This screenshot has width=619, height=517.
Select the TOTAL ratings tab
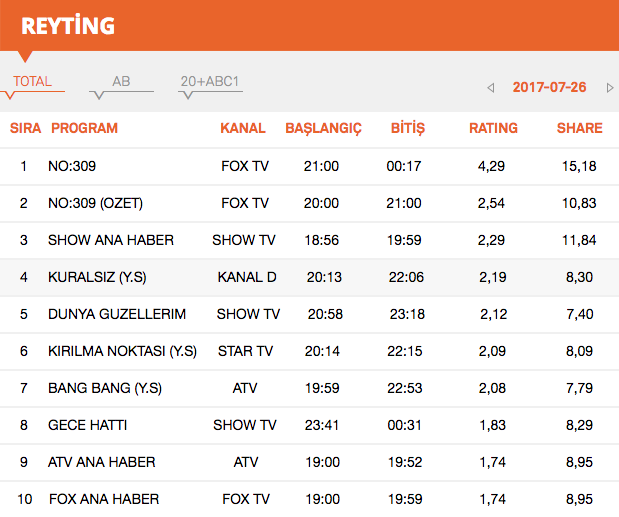[x=33, y=82]
